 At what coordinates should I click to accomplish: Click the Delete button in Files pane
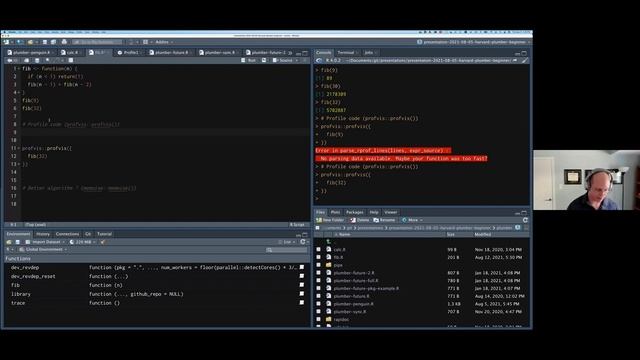pos(360,220)
